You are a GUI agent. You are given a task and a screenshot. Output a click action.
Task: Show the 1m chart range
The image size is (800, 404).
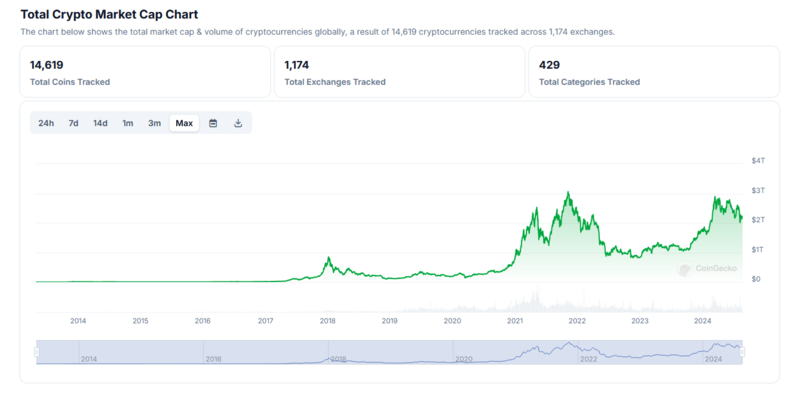tap(128, 123)
